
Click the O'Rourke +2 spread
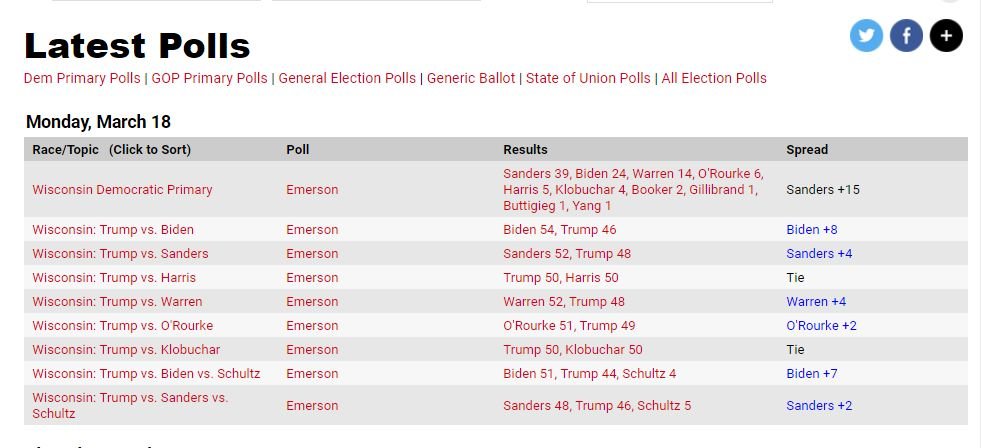(821, 326)
